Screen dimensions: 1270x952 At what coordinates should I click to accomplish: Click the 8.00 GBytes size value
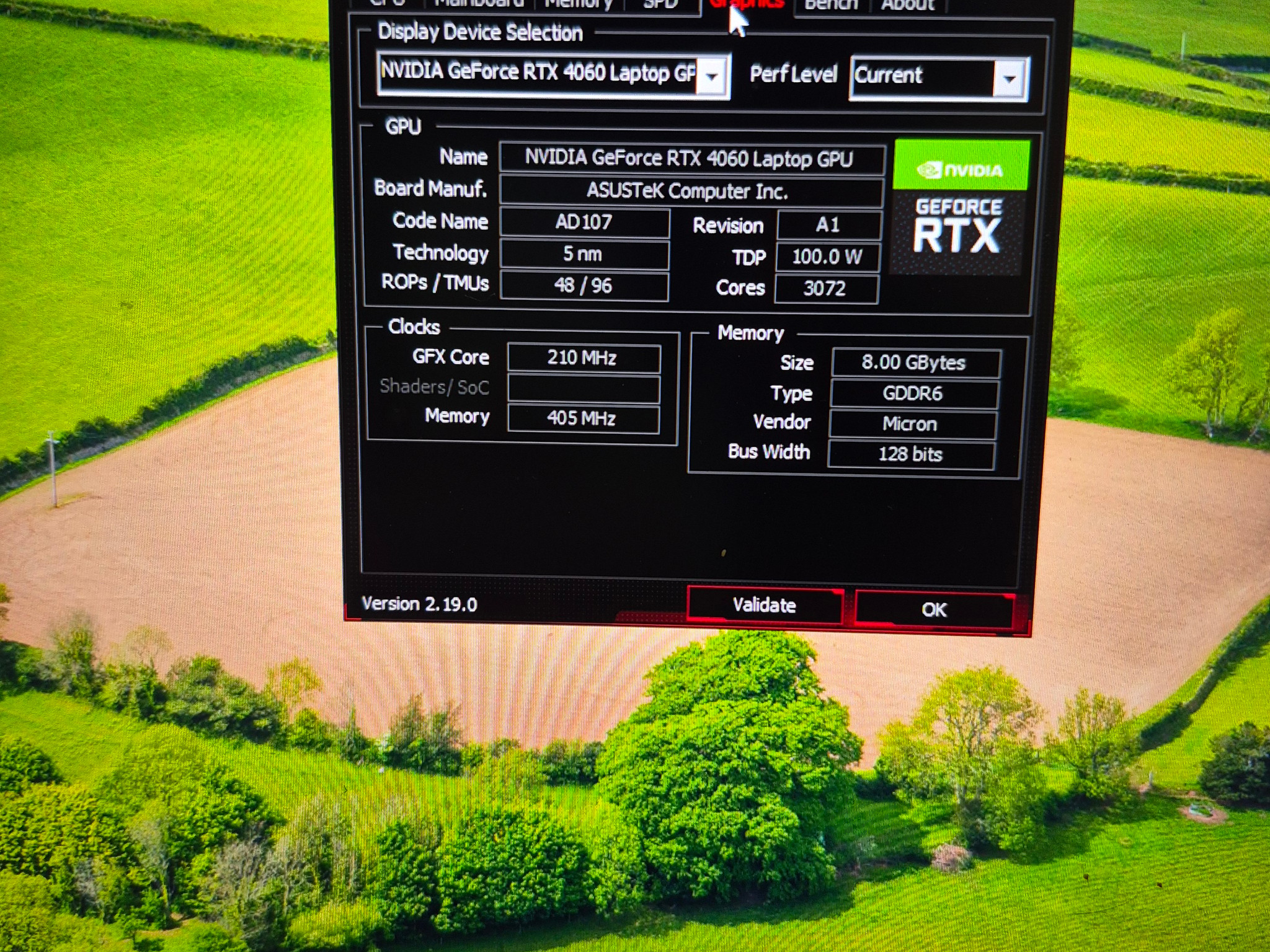coord(915,363)
